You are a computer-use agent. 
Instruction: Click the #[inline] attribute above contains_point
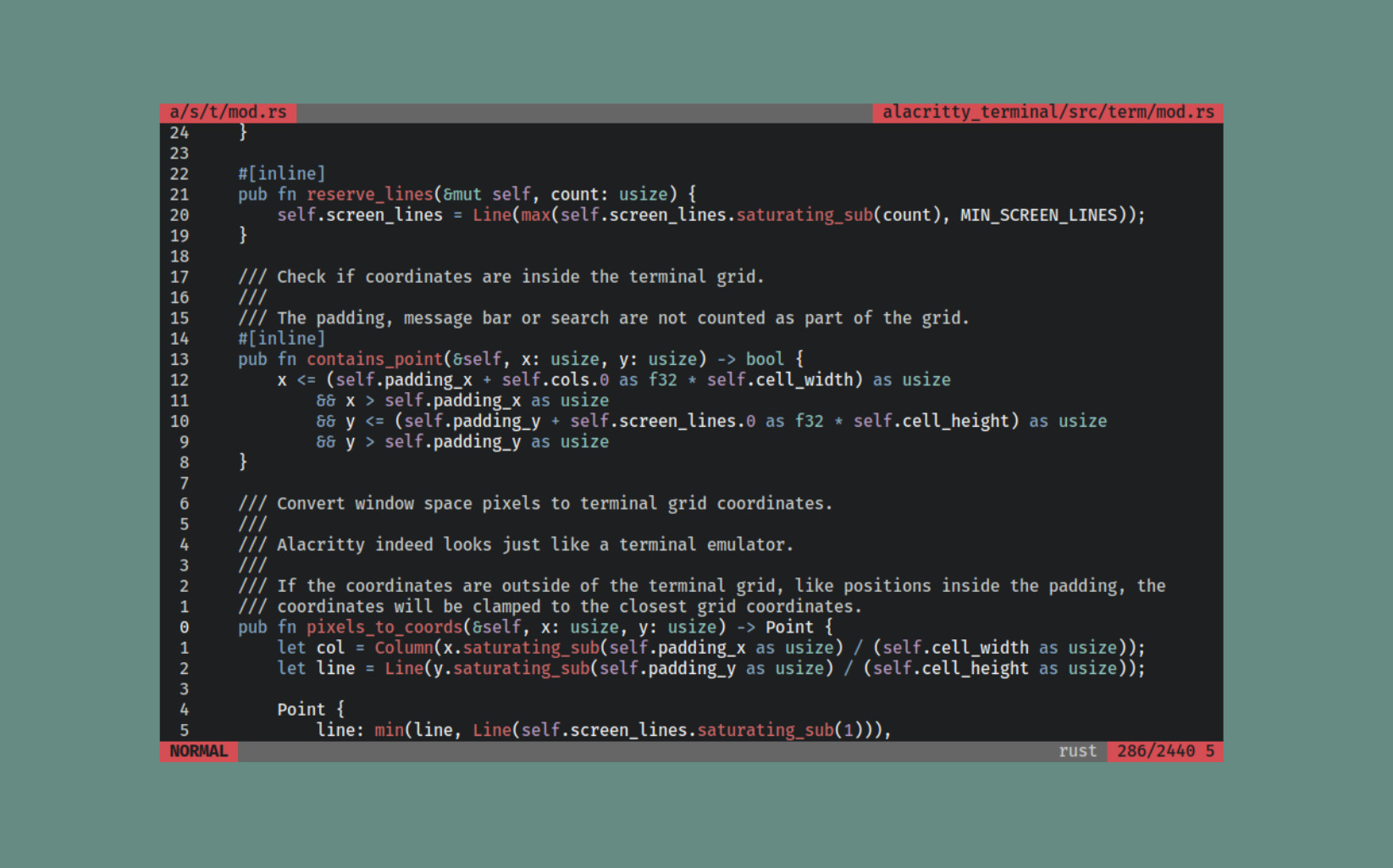pos(281,339)
